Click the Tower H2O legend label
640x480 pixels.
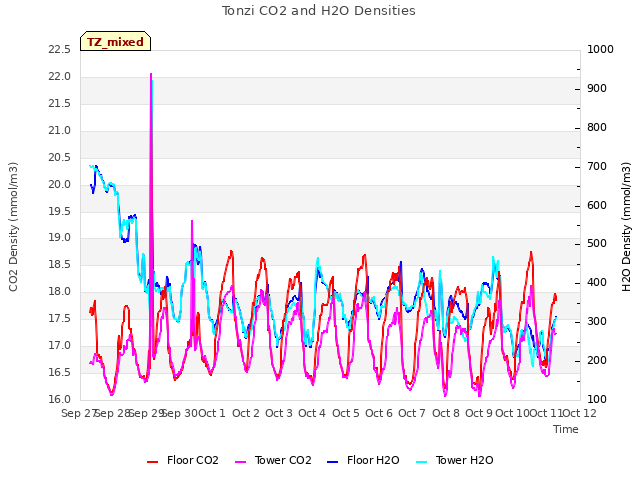coord(464,460)
